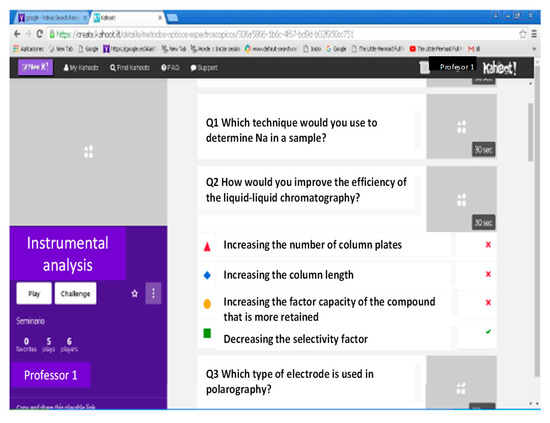Close the Kahoot! browser tab
Image resolution: width=550 pixels, height=423 pixels.
(x=160, y=18)
